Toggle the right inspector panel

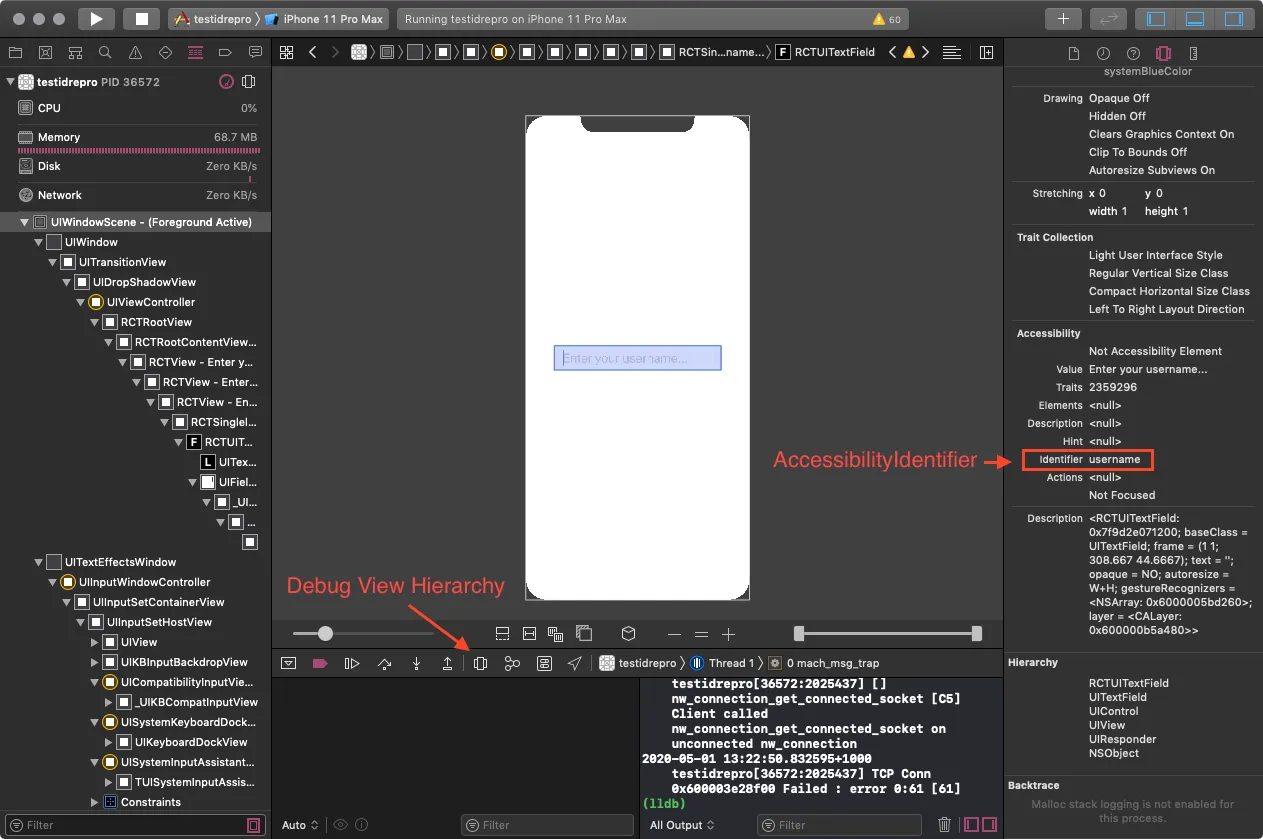(x=1233, y=19)
